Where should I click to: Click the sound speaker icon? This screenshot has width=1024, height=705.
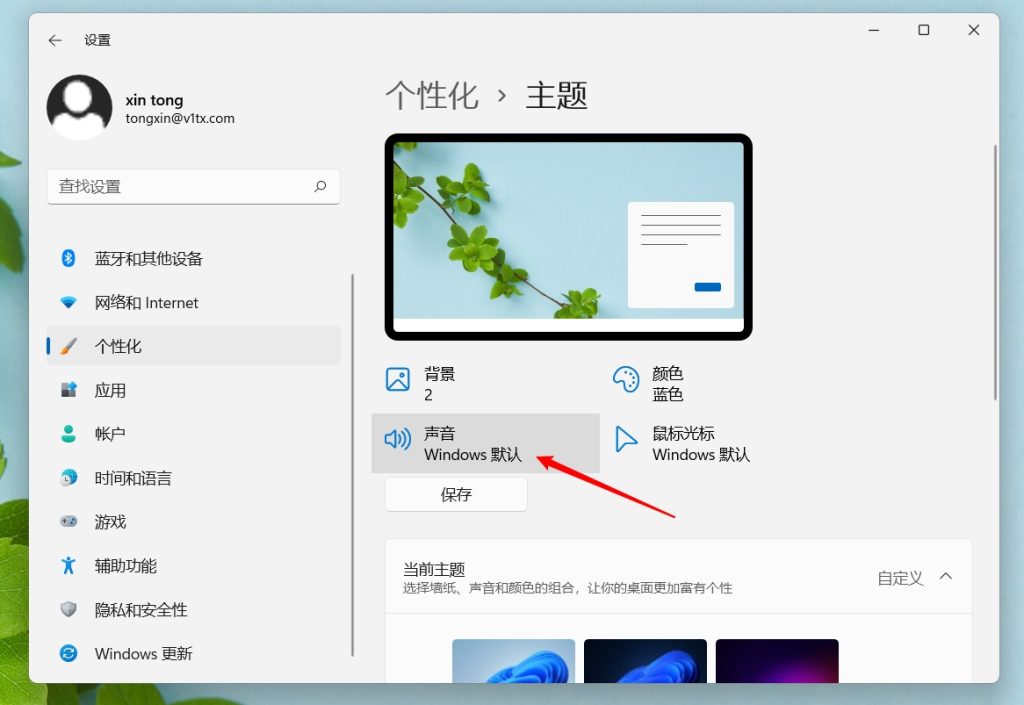398,439
